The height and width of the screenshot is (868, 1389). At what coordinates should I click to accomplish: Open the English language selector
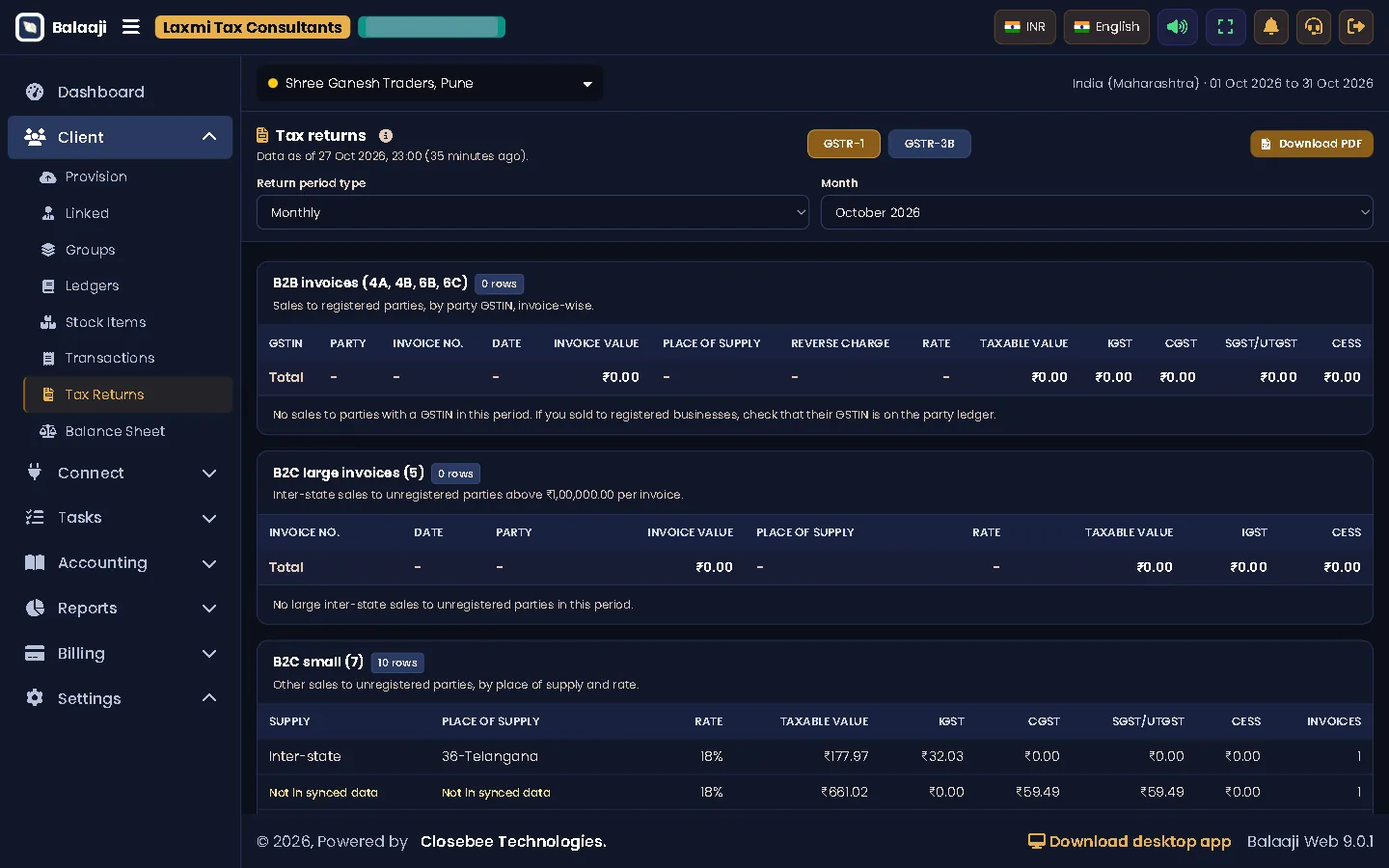pyautogui.click(x=1107, y=27)
